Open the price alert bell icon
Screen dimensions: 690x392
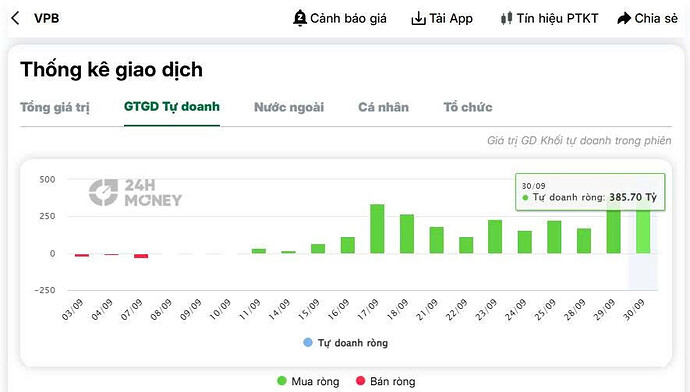click(x=300, y=18)
